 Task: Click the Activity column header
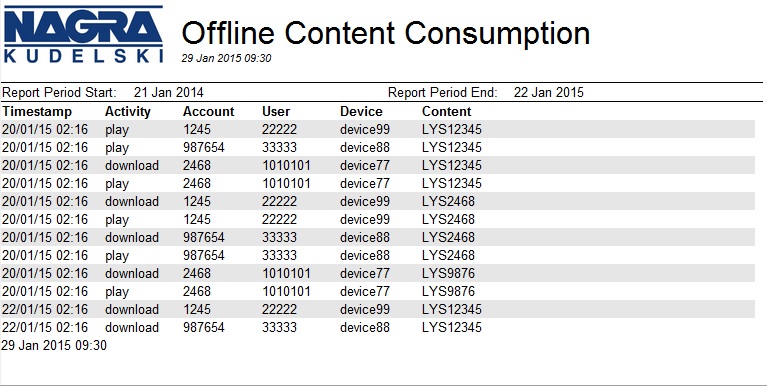click(128, 112)
